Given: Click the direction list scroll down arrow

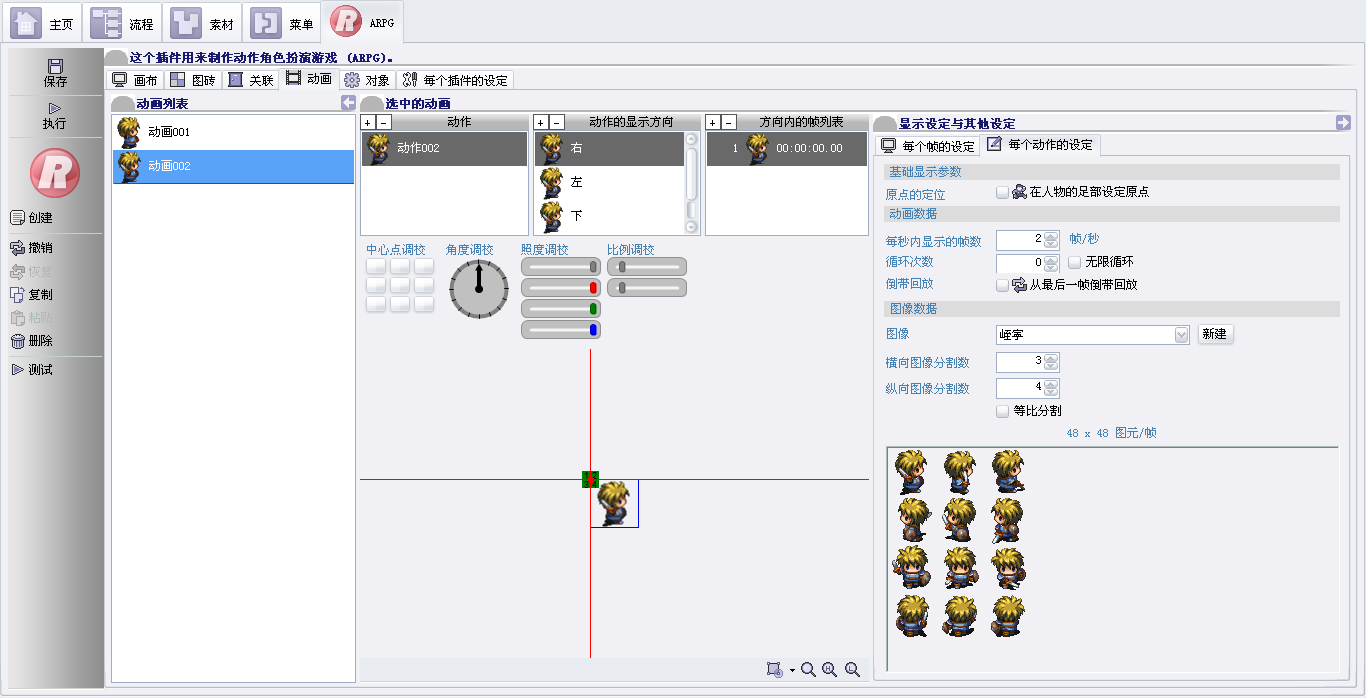Looking at the screenshot, I should point(691,227).
